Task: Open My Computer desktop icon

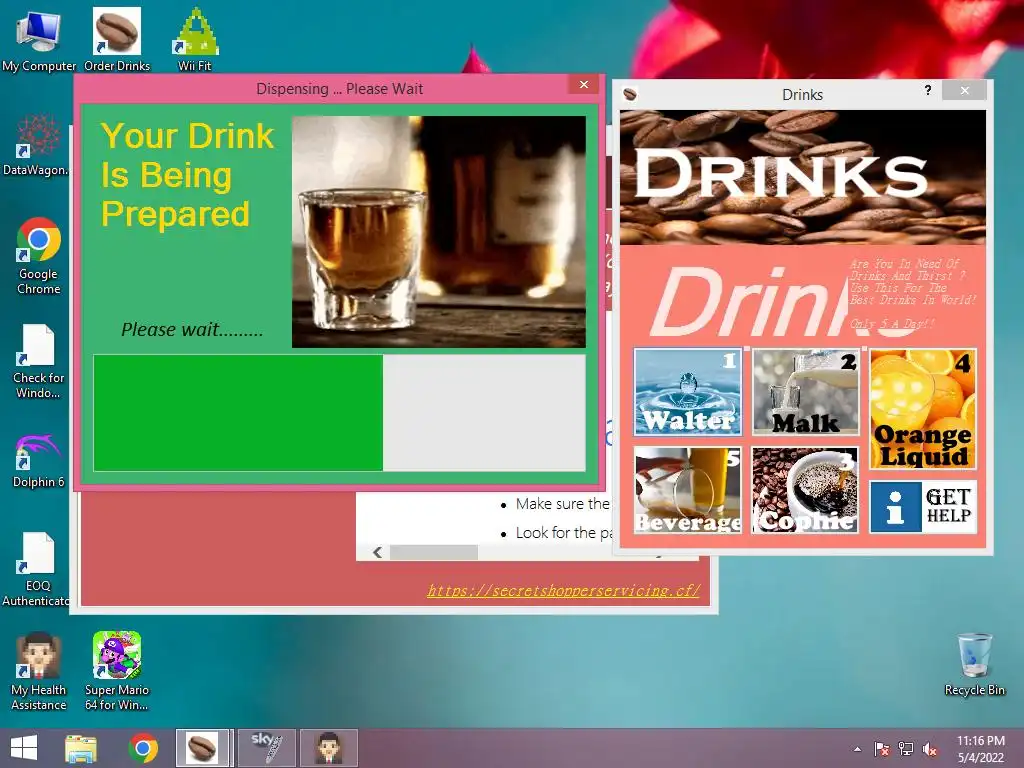Action: click(x=39, y=41)
